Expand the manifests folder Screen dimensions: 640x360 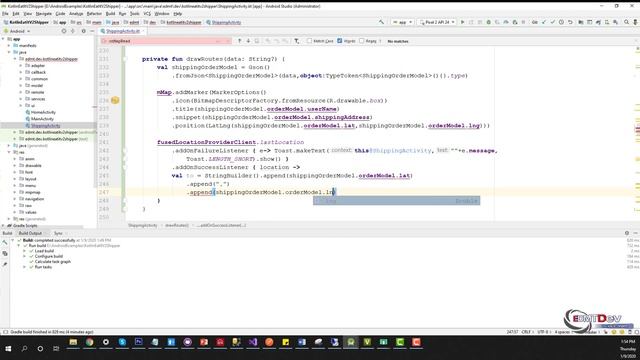click(x=9, y=46)
